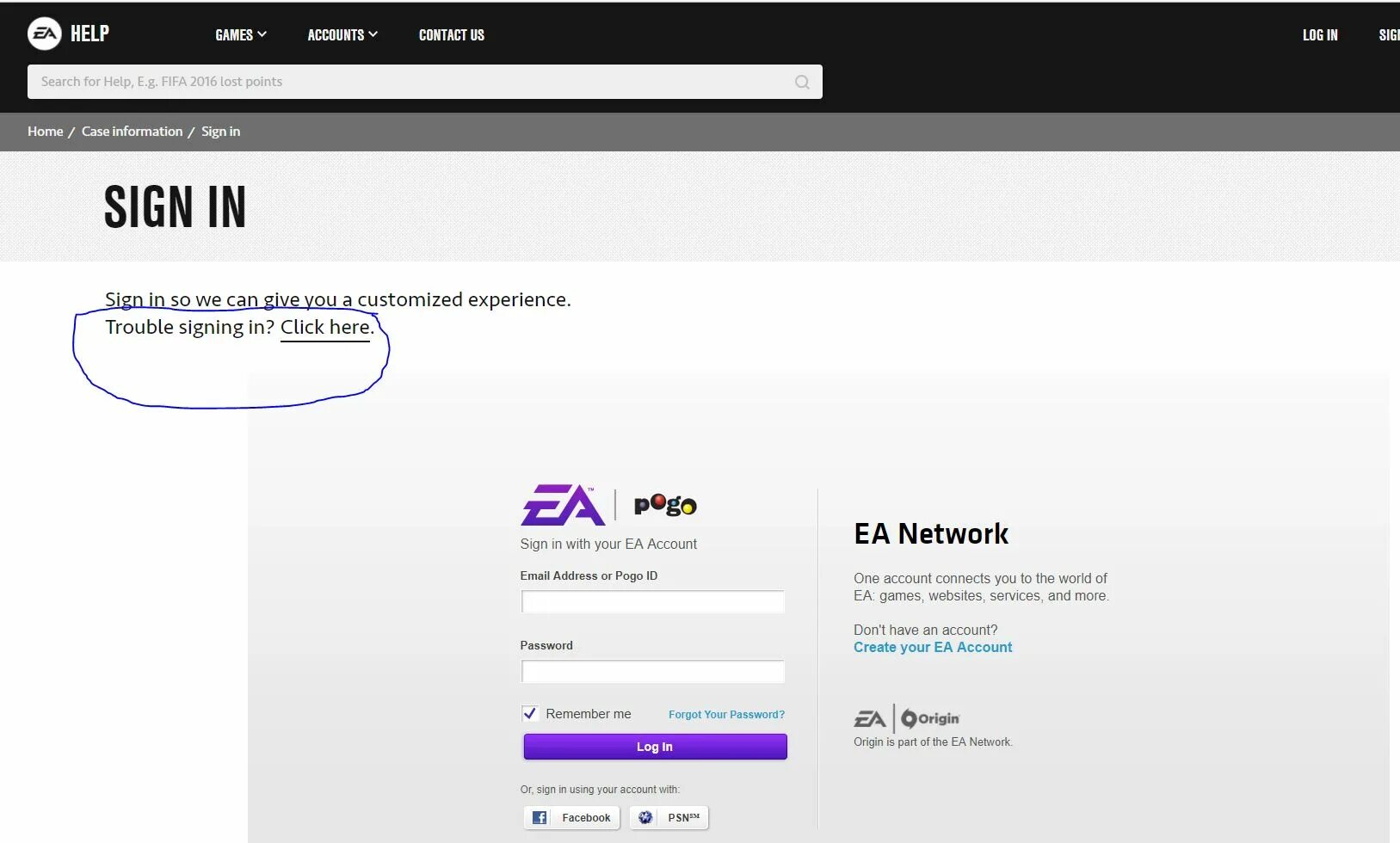Click the PSN sign-in button
The image size is (1400, 843).
pos(669,818)
